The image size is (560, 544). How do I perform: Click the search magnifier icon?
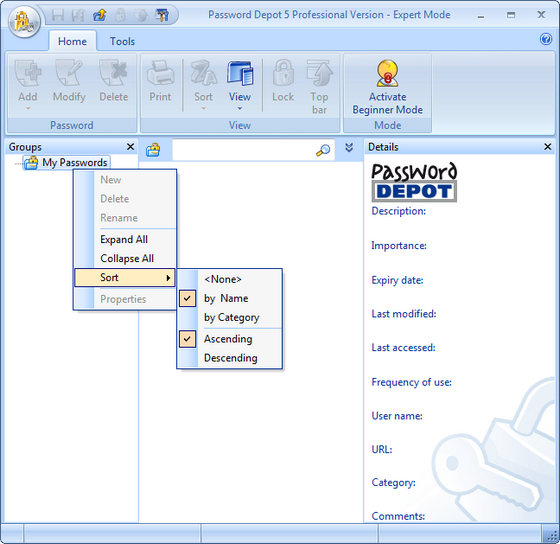pyautogui.click(x=323, y=150)
